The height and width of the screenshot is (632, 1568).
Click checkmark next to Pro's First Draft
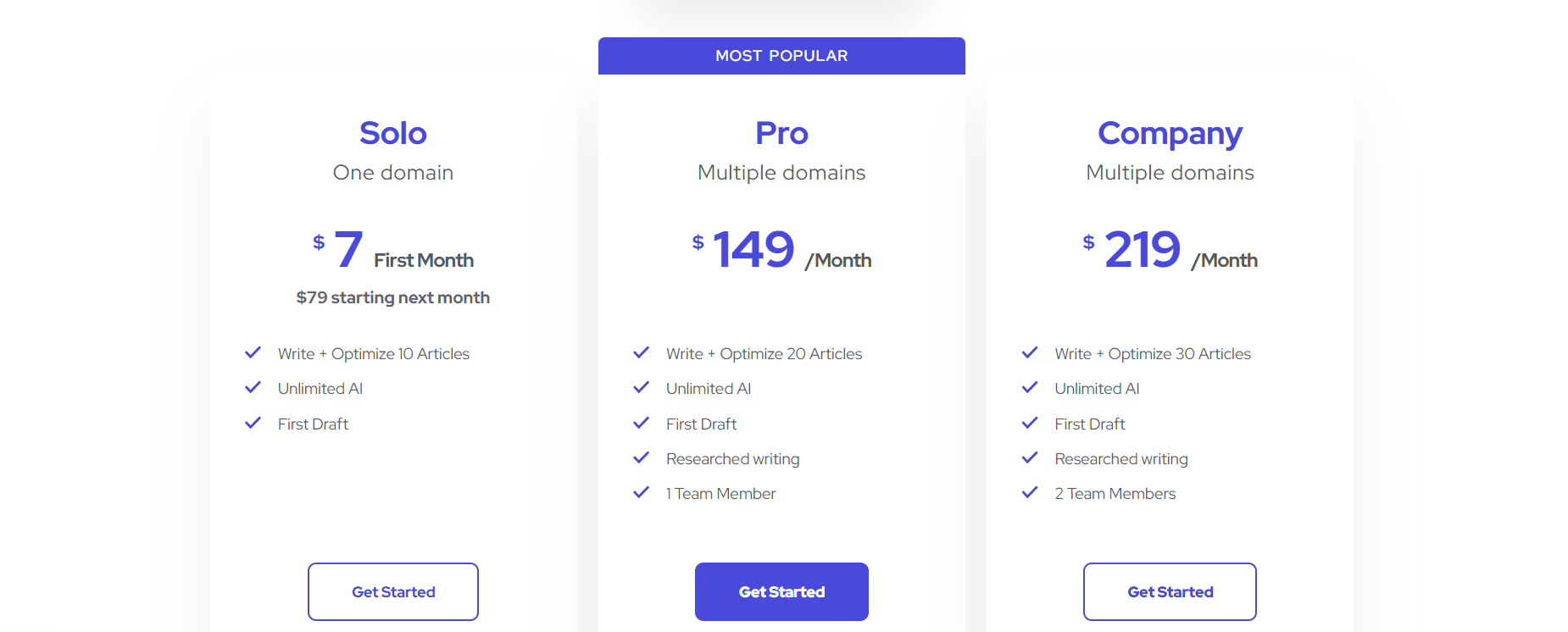click(x=641, y=423)
